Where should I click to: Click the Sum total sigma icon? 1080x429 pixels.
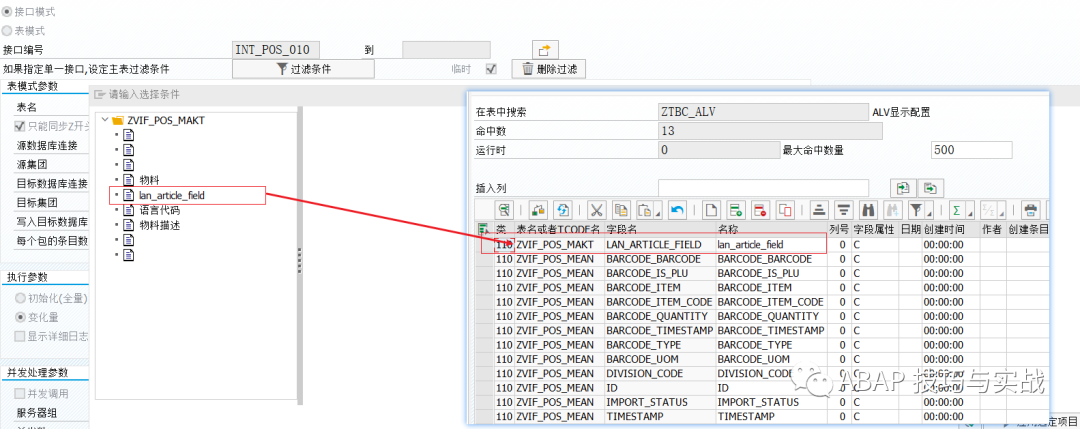[x=956, y=210]
